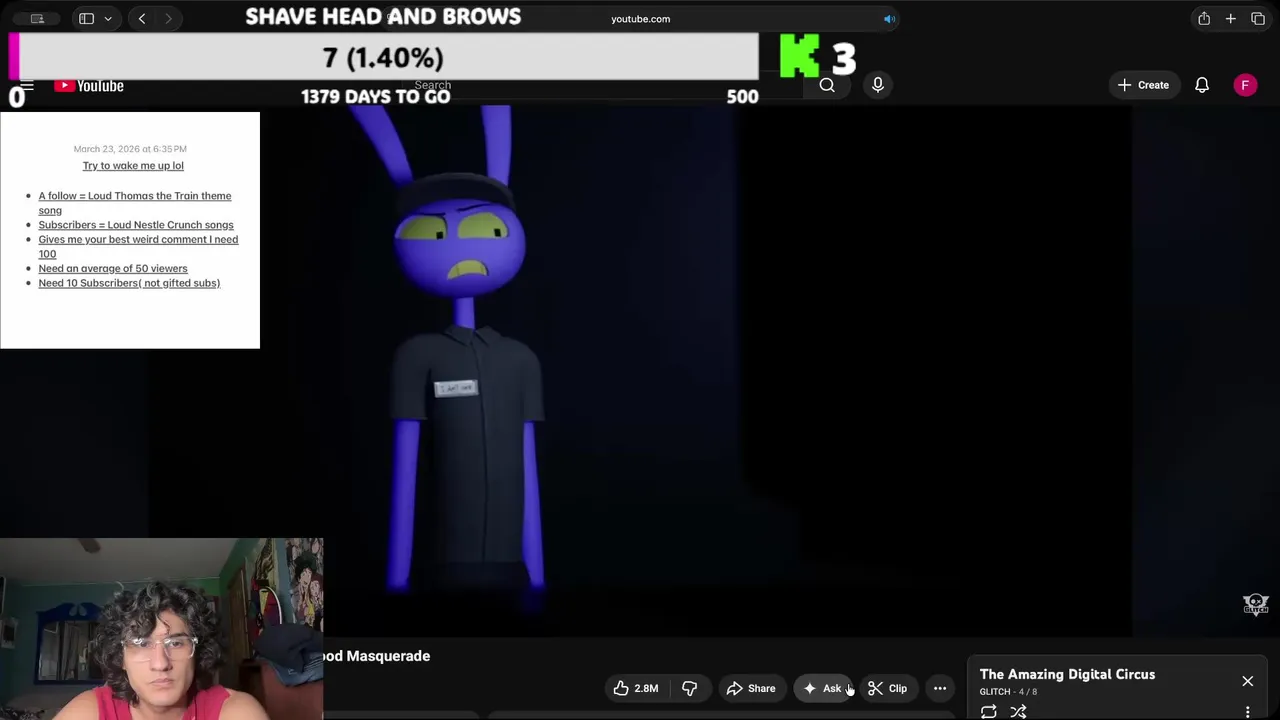This screenshot has height=720, width=1280.
Task: Show Safari tab overview
Action: pyautogui.click(x=1258, y=18)
